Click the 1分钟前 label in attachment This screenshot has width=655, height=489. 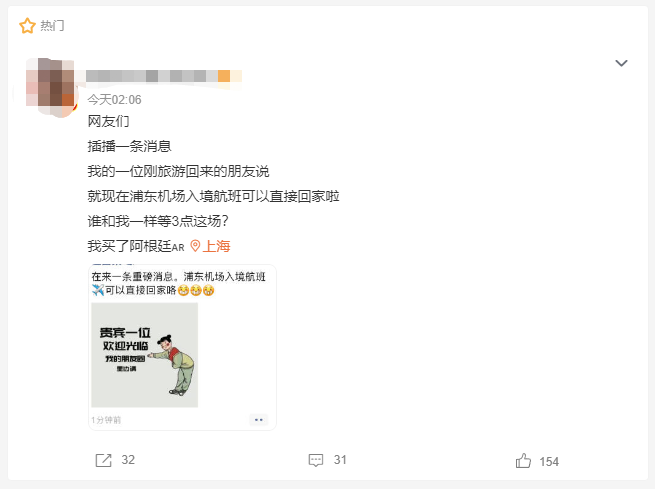coord(106,420)
